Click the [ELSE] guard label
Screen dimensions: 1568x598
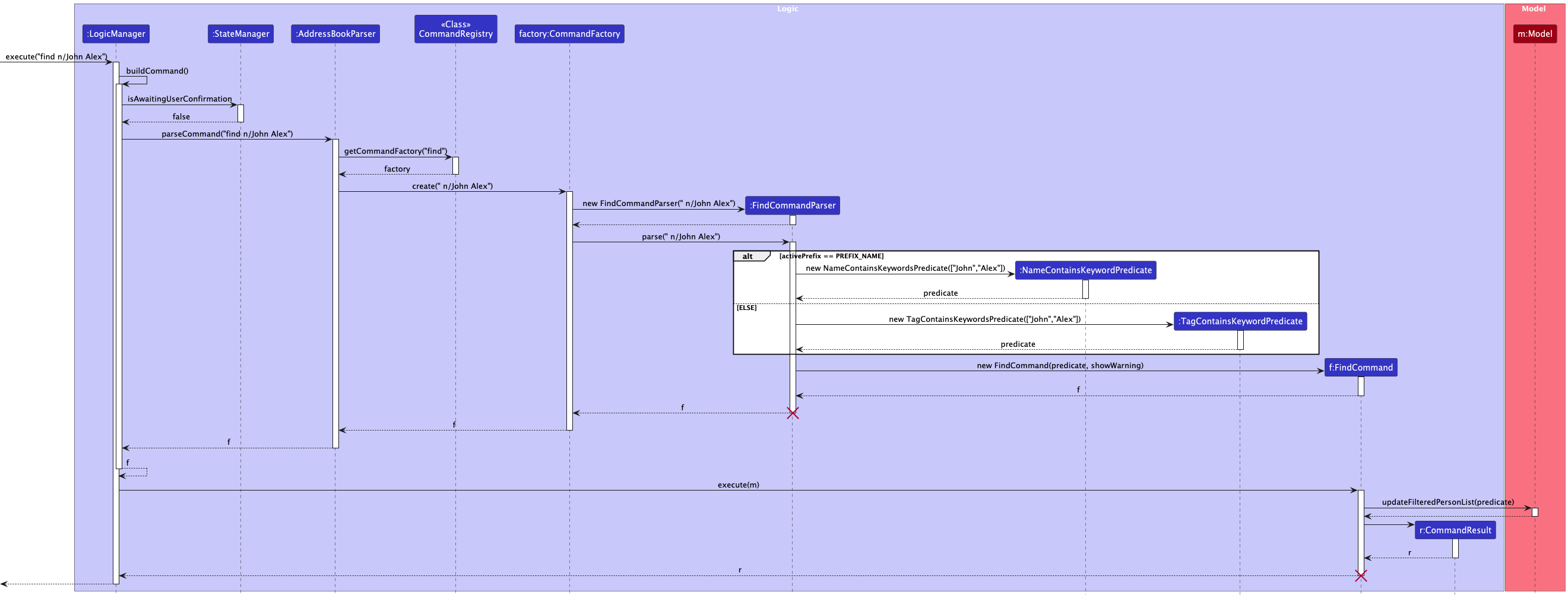747,308
